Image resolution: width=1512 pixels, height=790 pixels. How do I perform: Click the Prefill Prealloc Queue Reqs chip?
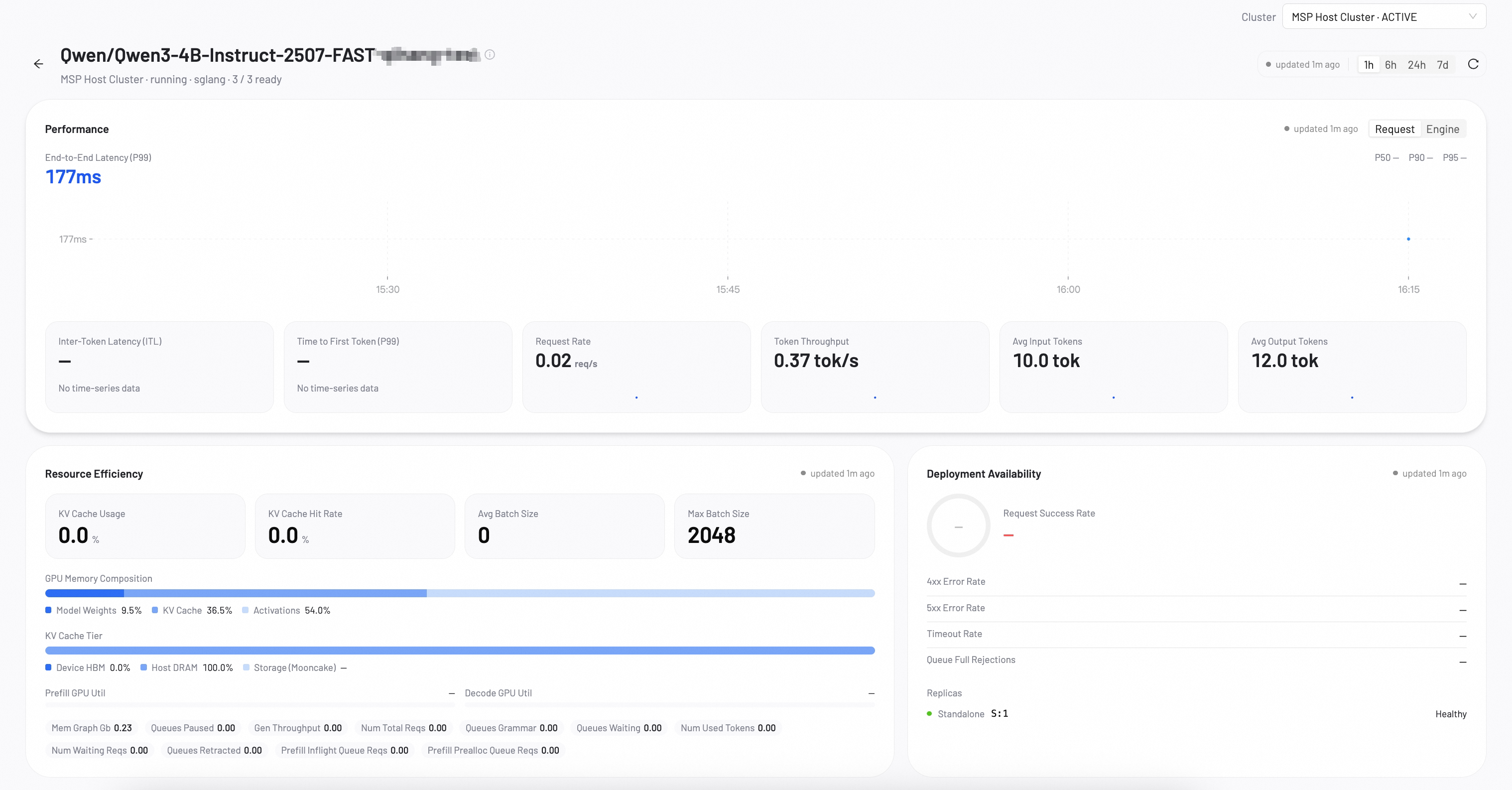pos(493,750)
